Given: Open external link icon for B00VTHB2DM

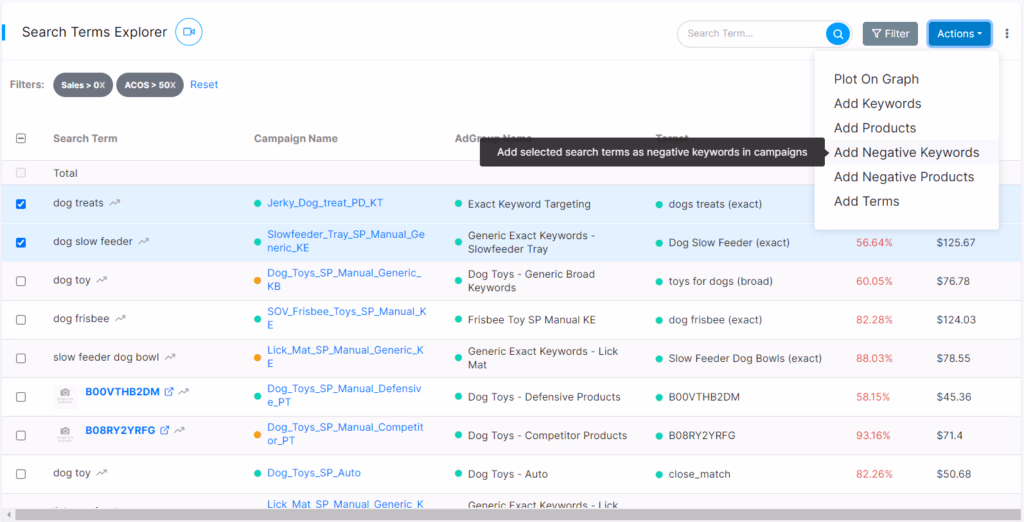Looking at the screenshot, I should click(x=168, y=392).
